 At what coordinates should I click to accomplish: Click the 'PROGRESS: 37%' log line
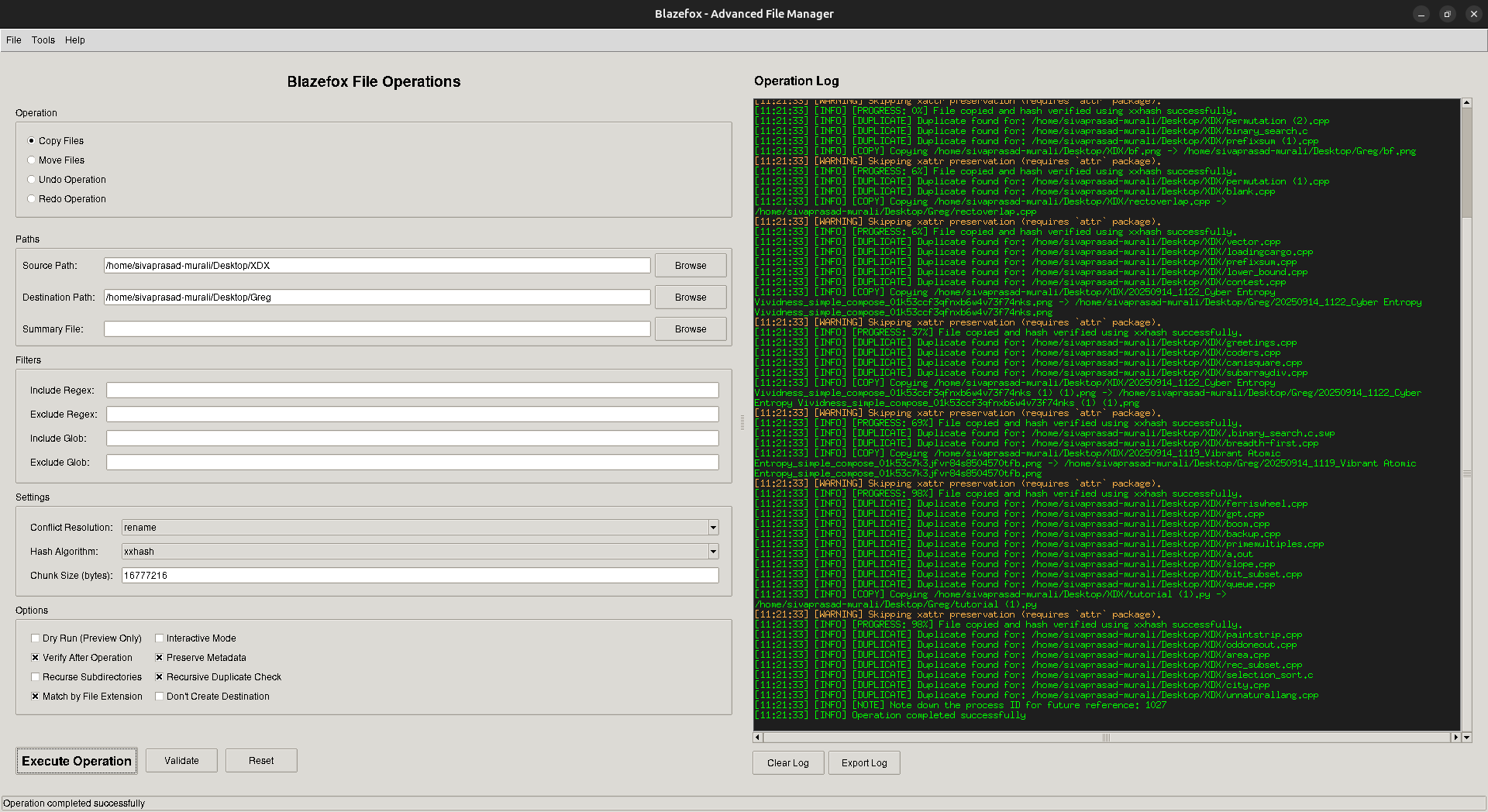pyautogui.click(x=997, y=332)
